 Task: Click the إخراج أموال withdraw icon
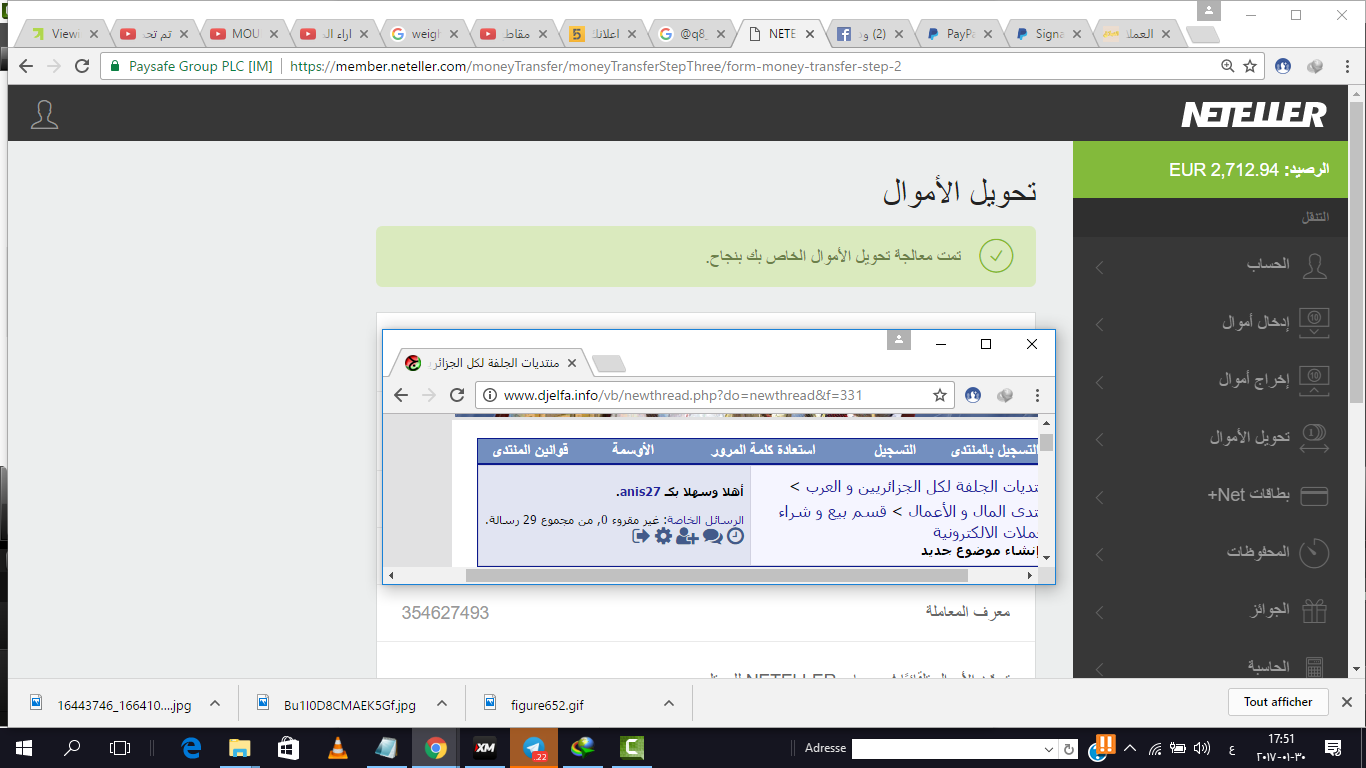coord(1314,379)
